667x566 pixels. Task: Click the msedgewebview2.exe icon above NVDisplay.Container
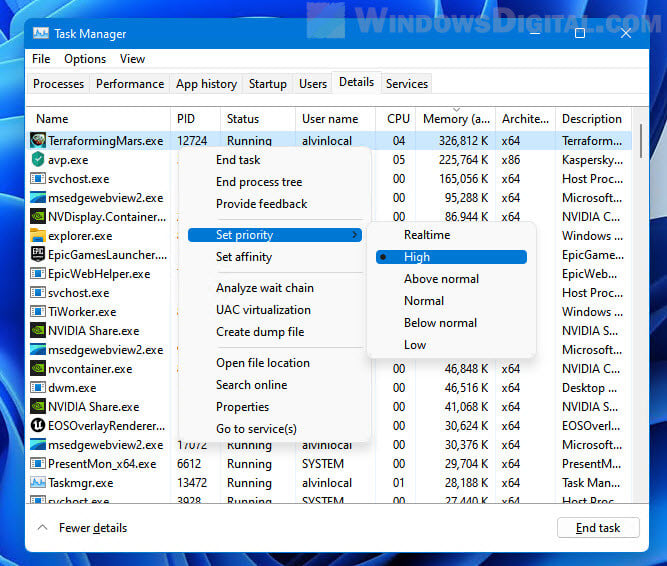[38, 197]
